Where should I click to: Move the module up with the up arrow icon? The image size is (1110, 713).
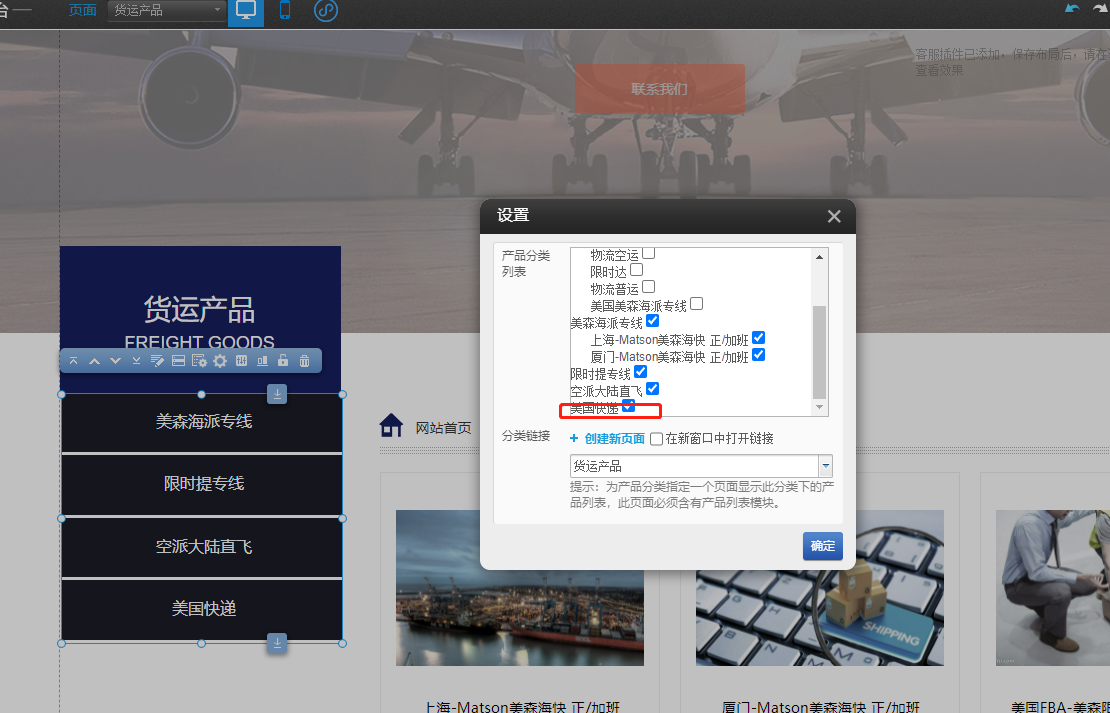95,360
